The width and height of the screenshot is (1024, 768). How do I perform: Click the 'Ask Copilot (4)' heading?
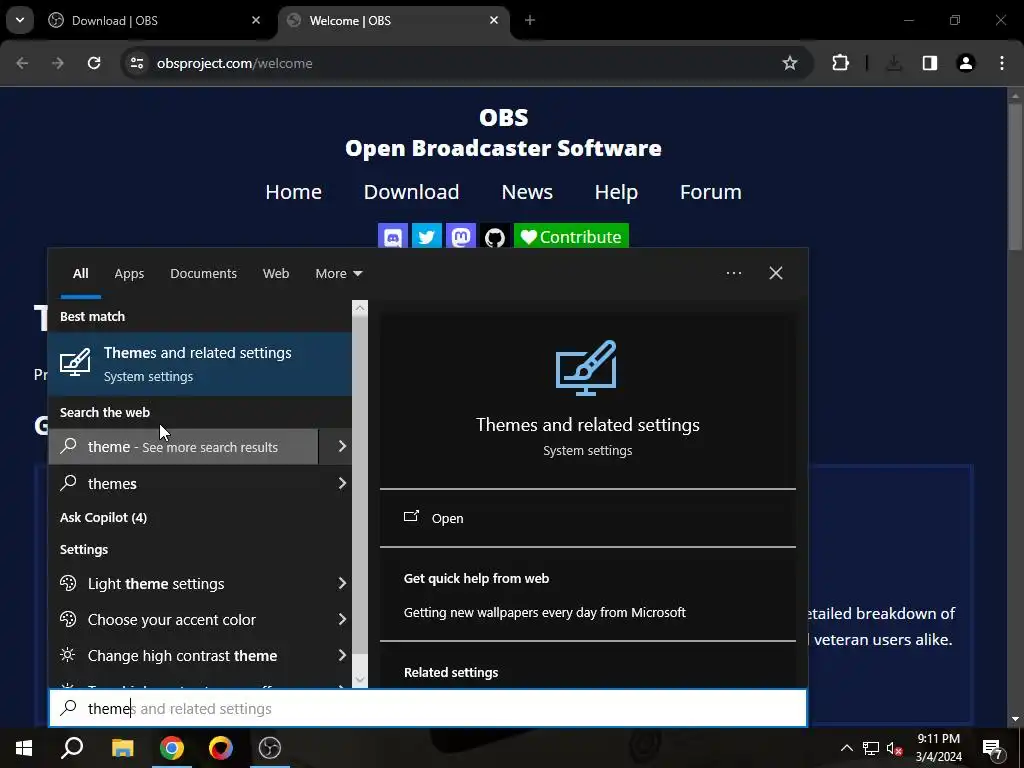[x=103, y=517]
